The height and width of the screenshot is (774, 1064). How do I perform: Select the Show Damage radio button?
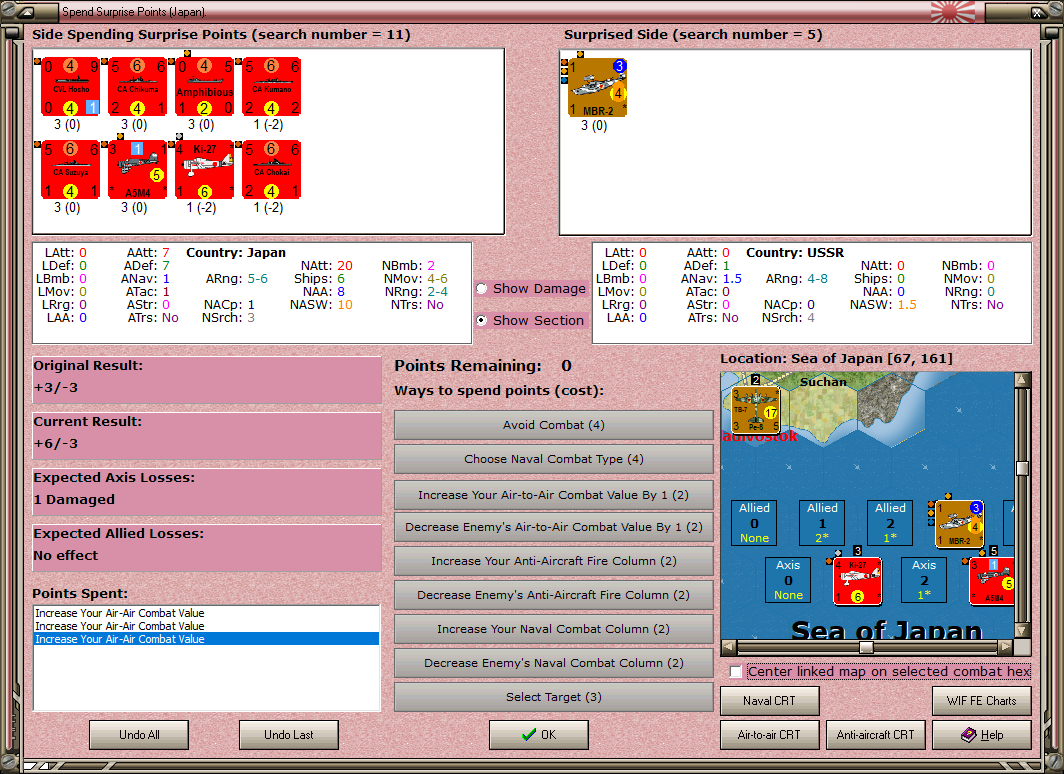coord(482,288)
